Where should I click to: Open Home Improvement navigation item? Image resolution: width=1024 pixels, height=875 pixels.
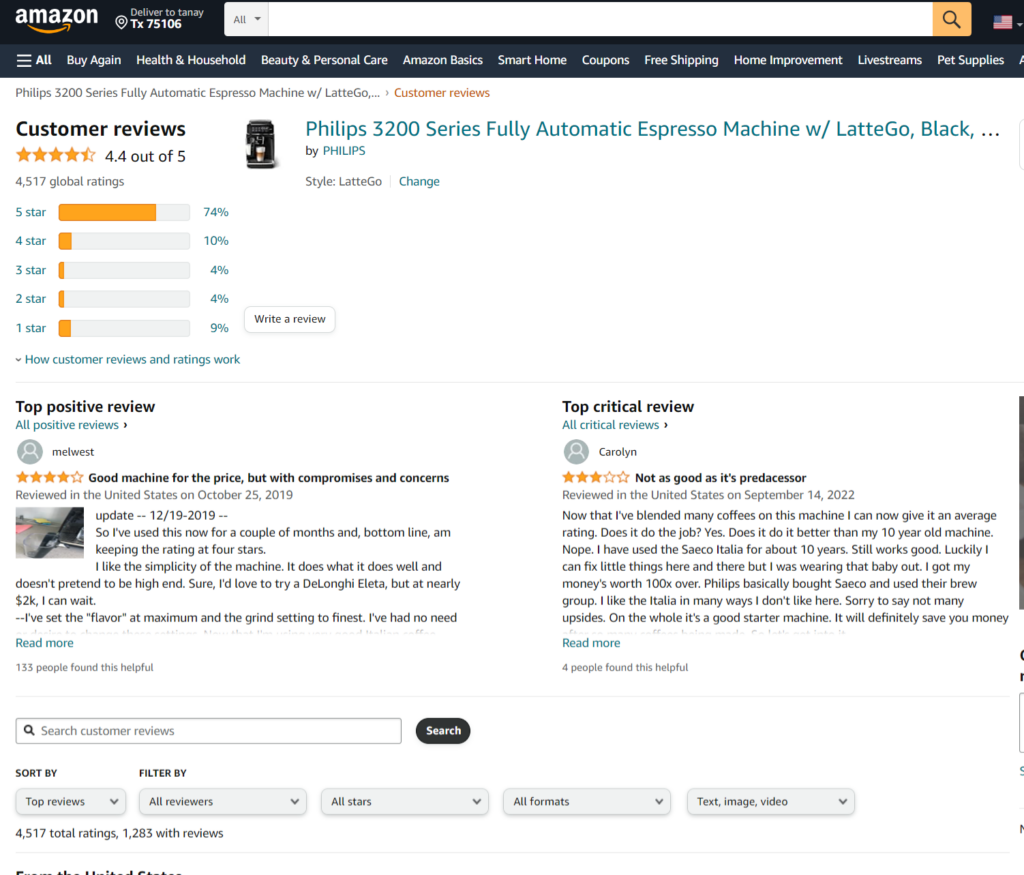point(788,60)
